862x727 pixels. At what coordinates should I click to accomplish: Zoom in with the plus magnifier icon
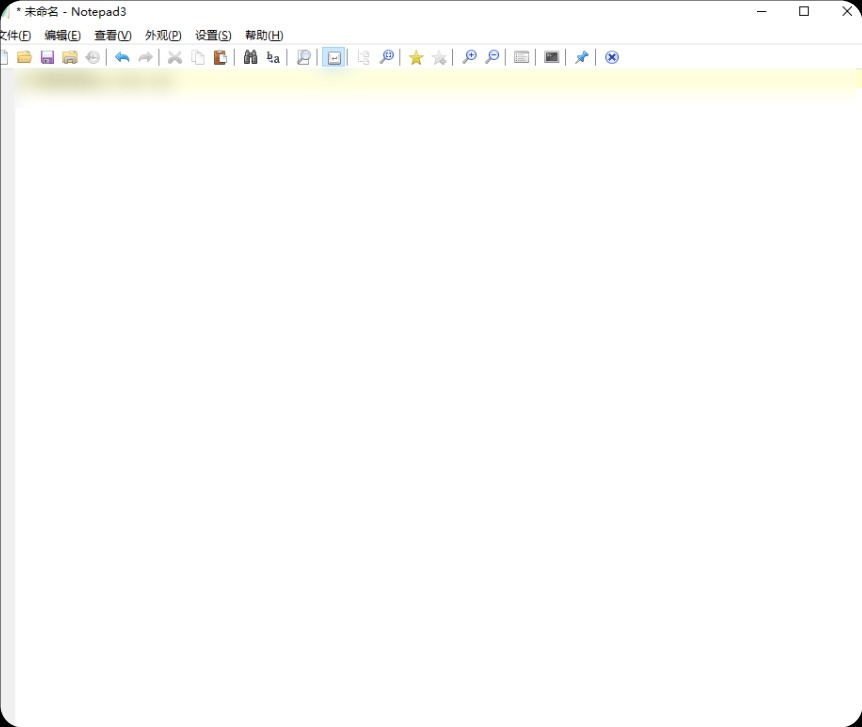tap(469, 57)
